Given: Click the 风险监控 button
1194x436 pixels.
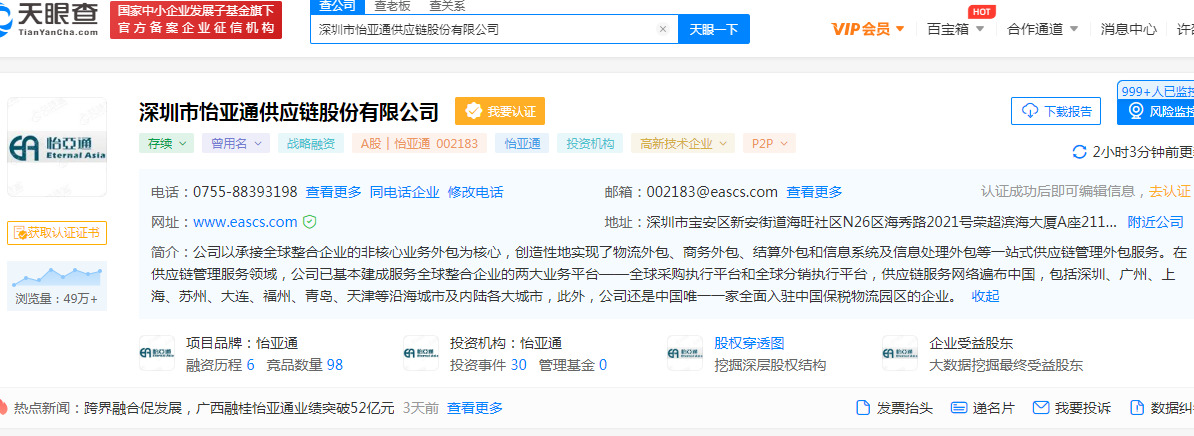Looking at the screenshot, I should coord(1156,111).
